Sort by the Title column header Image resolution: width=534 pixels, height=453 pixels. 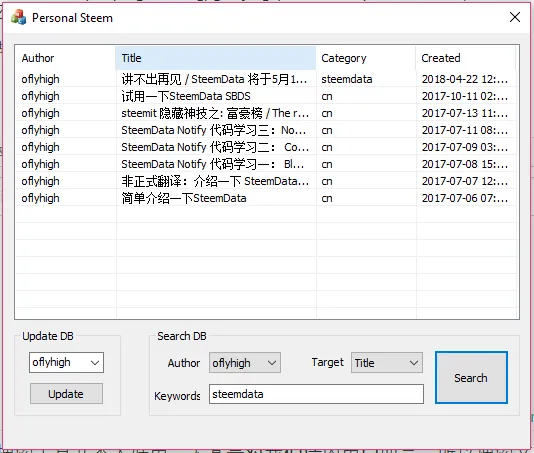(x=216, y=58)
